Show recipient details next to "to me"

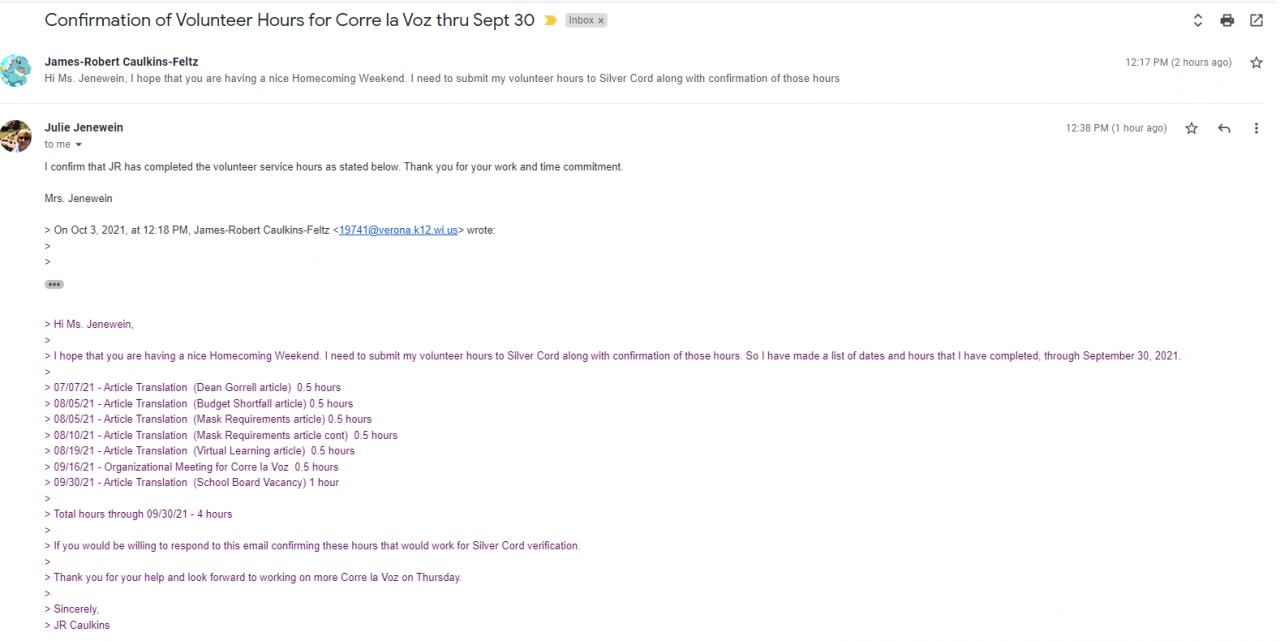pos(78,145)
